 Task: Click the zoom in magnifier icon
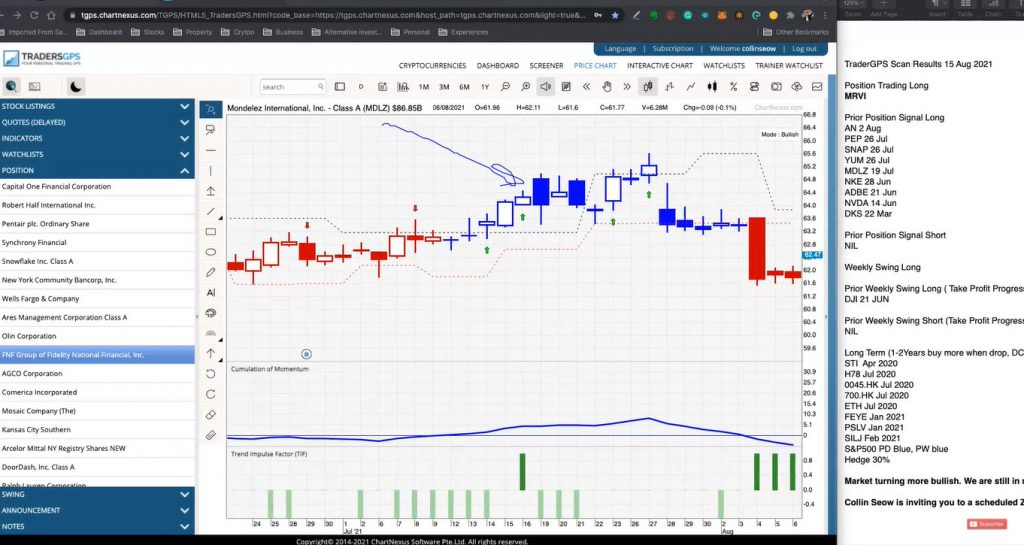coord(526,86)
